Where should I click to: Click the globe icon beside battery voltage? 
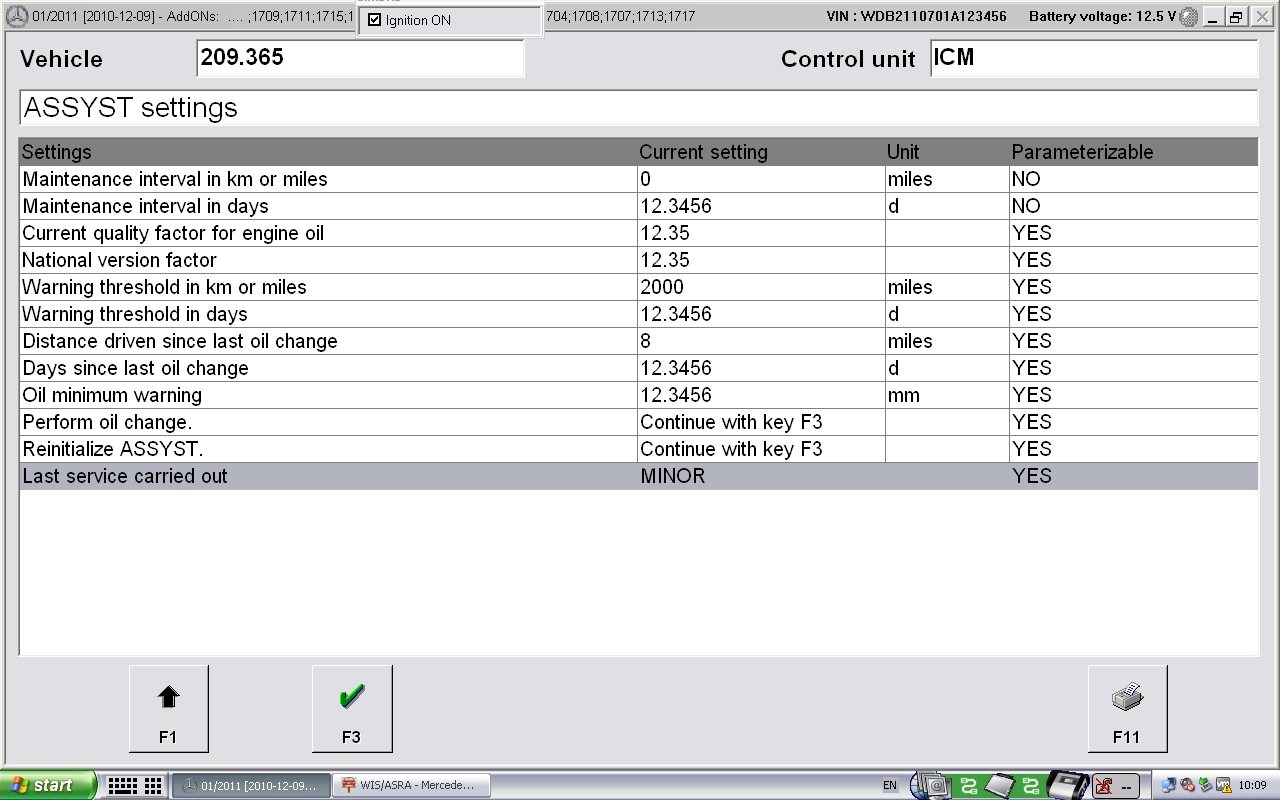1187,16
